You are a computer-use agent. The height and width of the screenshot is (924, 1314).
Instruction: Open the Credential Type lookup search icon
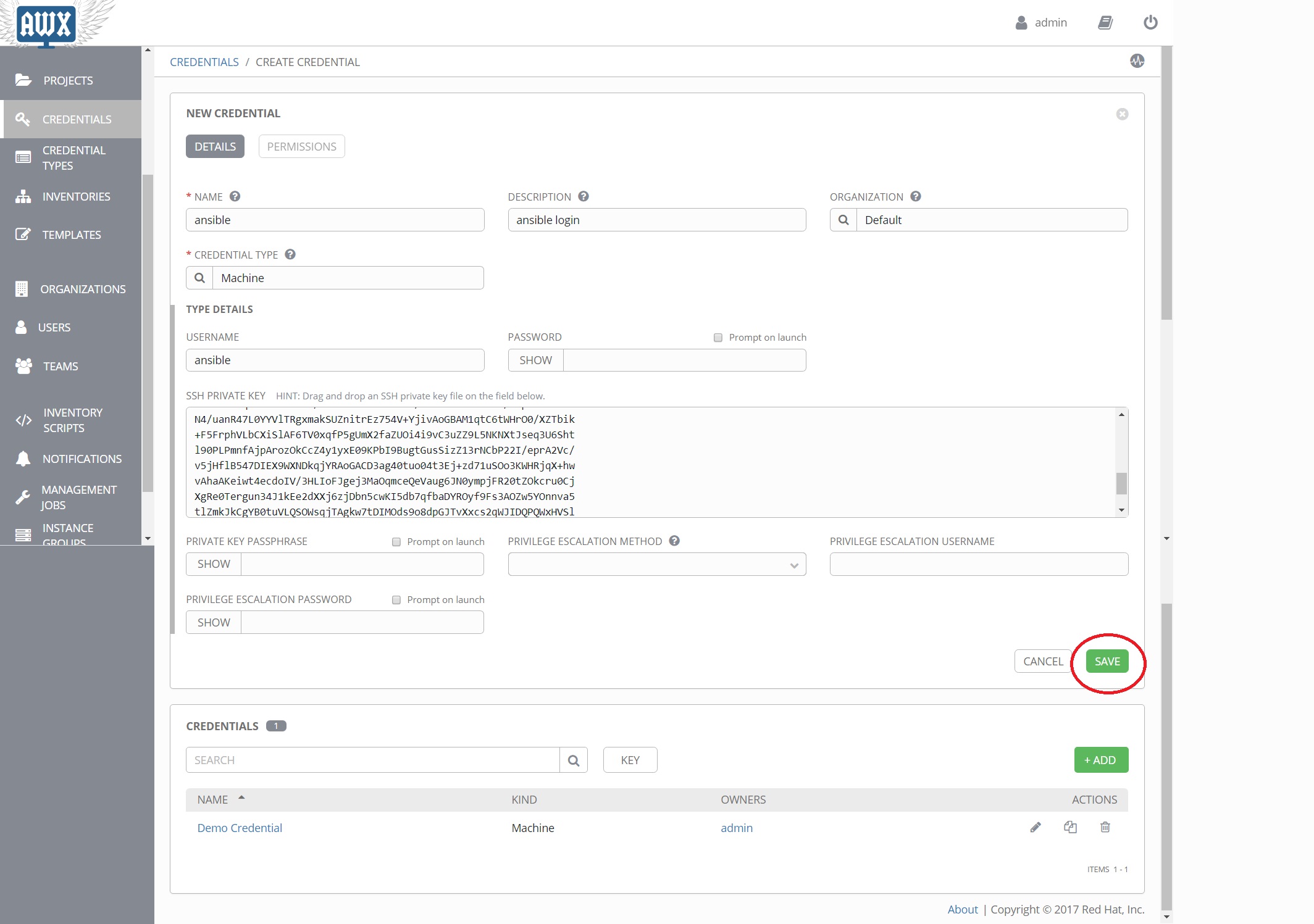199,278
